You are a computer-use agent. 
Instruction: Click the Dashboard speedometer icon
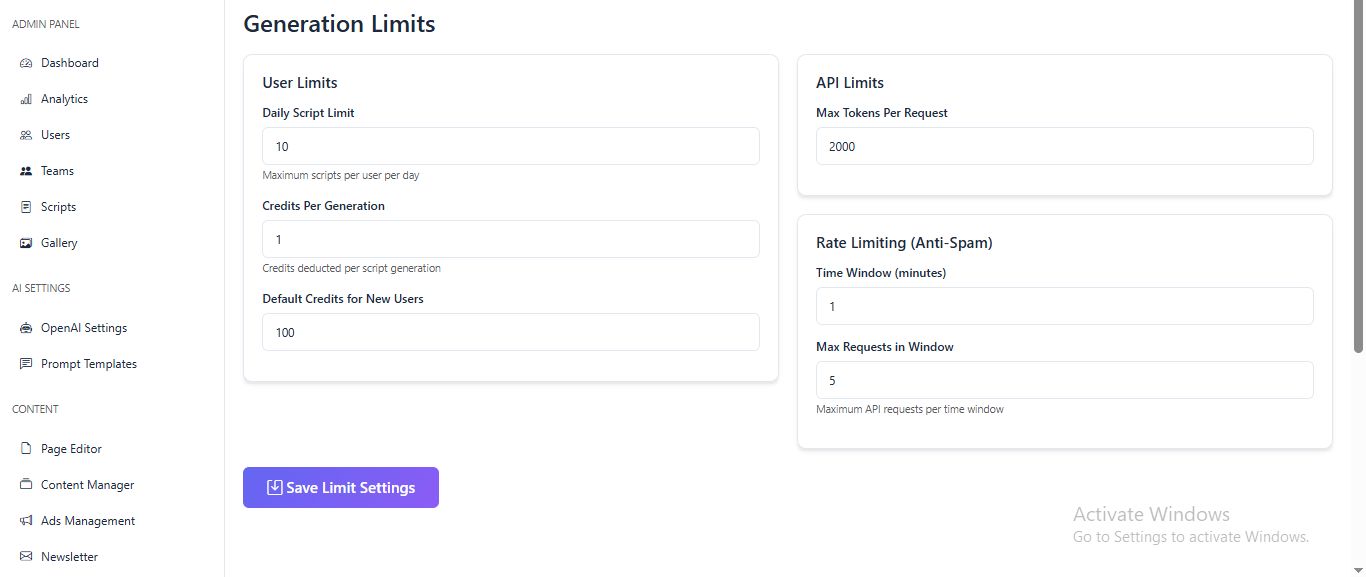(x=26, y=63)
